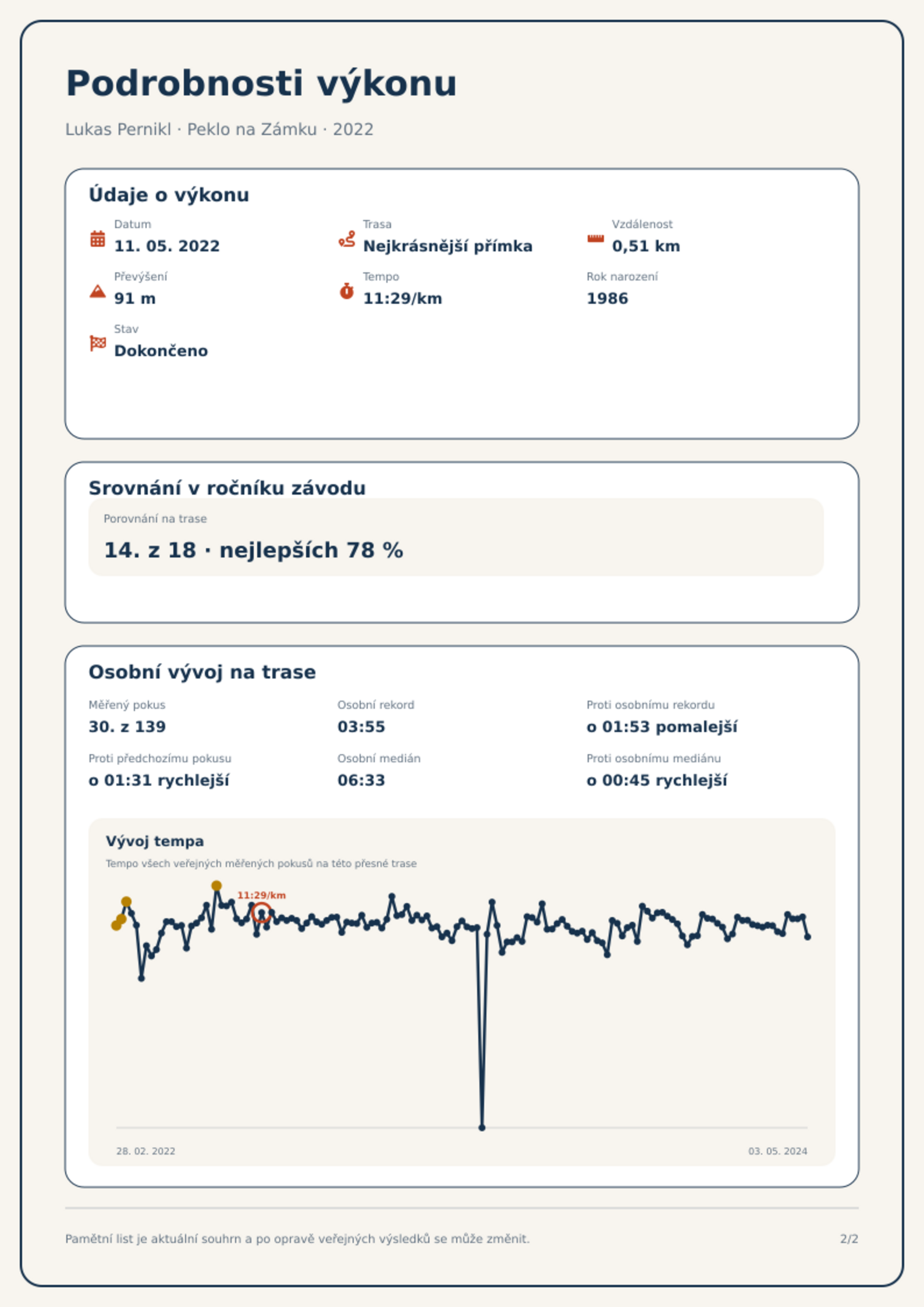The width and height of the screenshot is (924, 1307).
Task: Select the red-circled highlighted point on the chart
Action: (262, 913)
